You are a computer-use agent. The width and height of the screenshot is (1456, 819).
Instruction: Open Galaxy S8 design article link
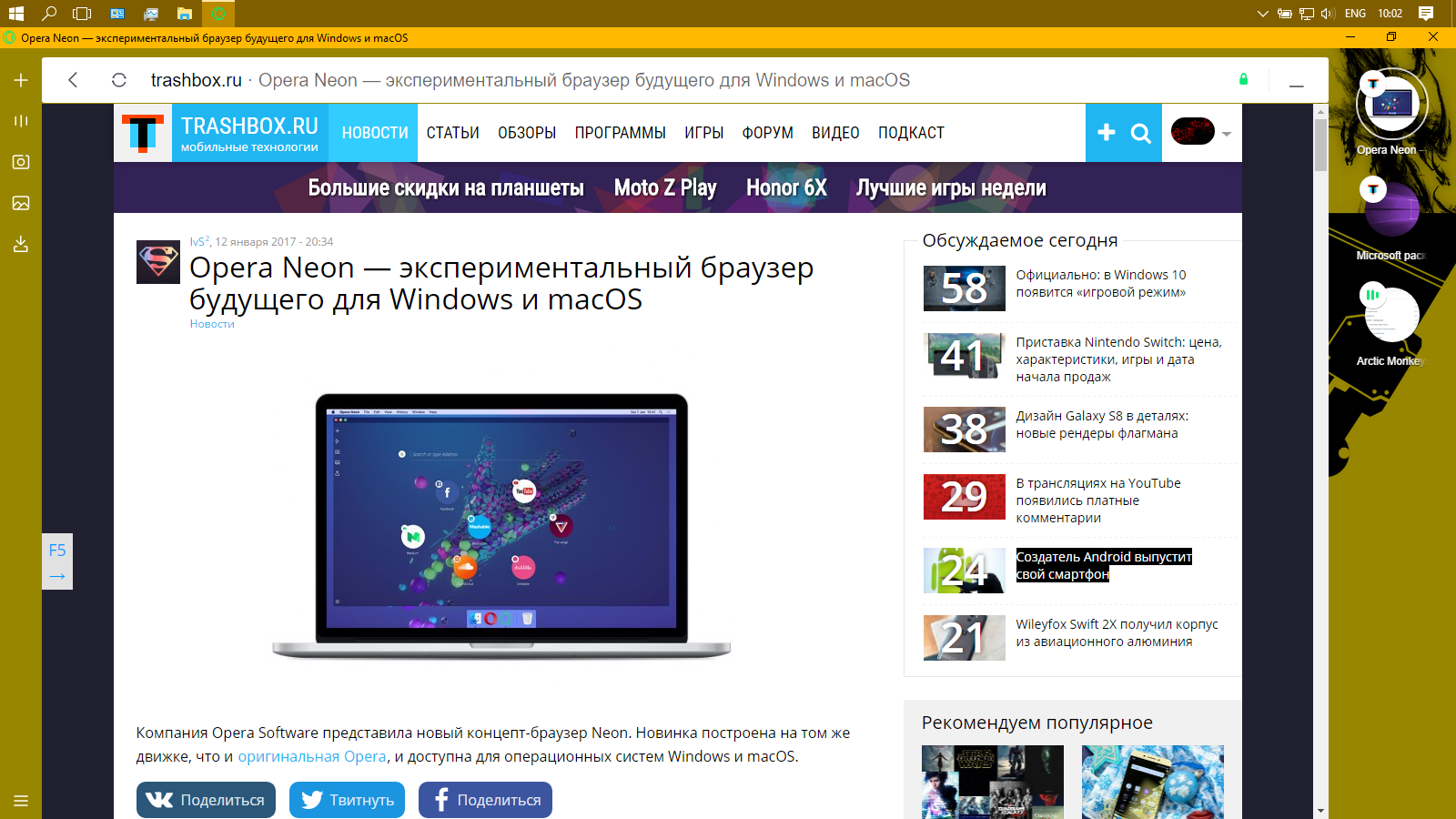(1102, 424)
